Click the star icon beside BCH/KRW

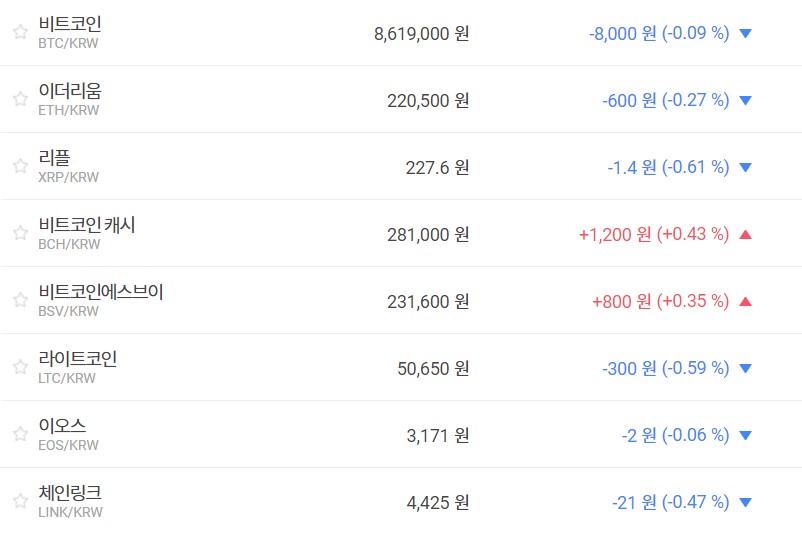(20, 233)
